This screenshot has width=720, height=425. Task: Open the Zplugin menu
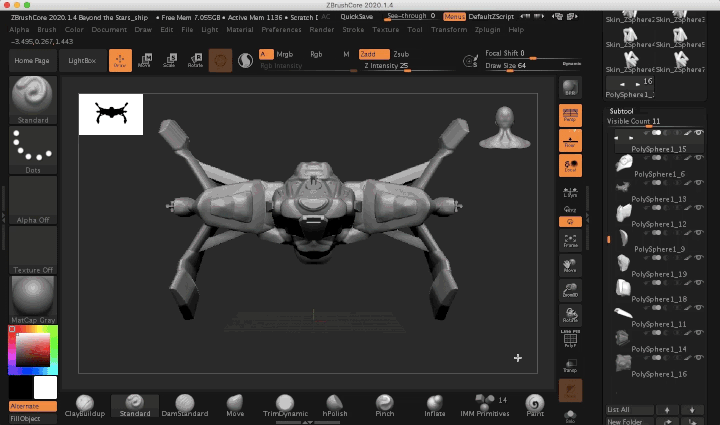(490, 30)
